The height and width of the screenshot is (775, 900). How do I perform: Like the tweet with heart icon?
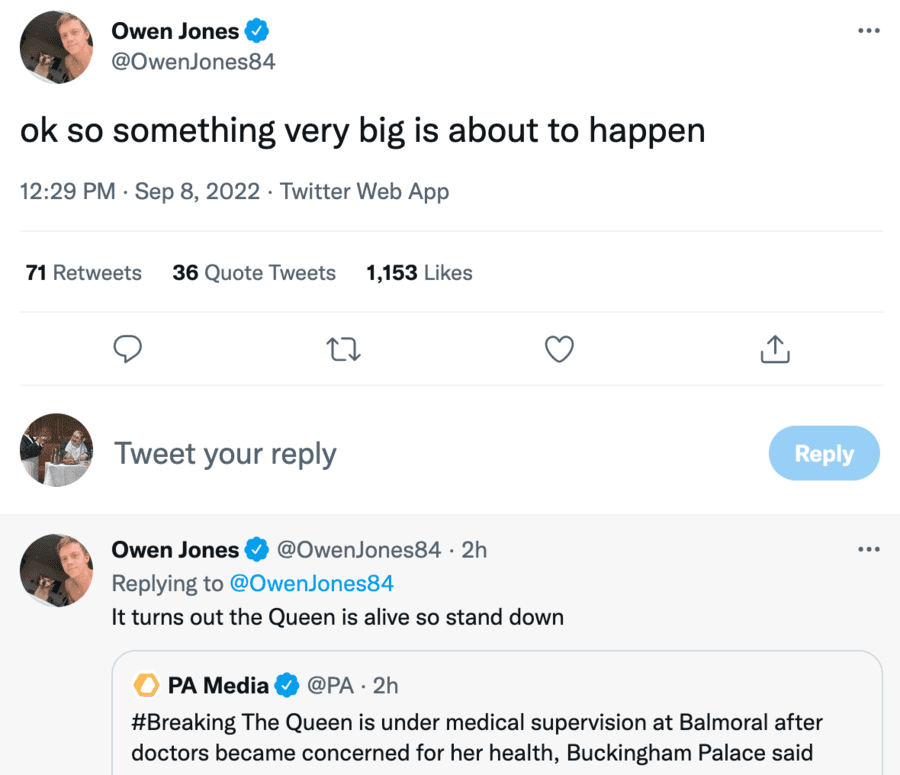tap(559, 348)
